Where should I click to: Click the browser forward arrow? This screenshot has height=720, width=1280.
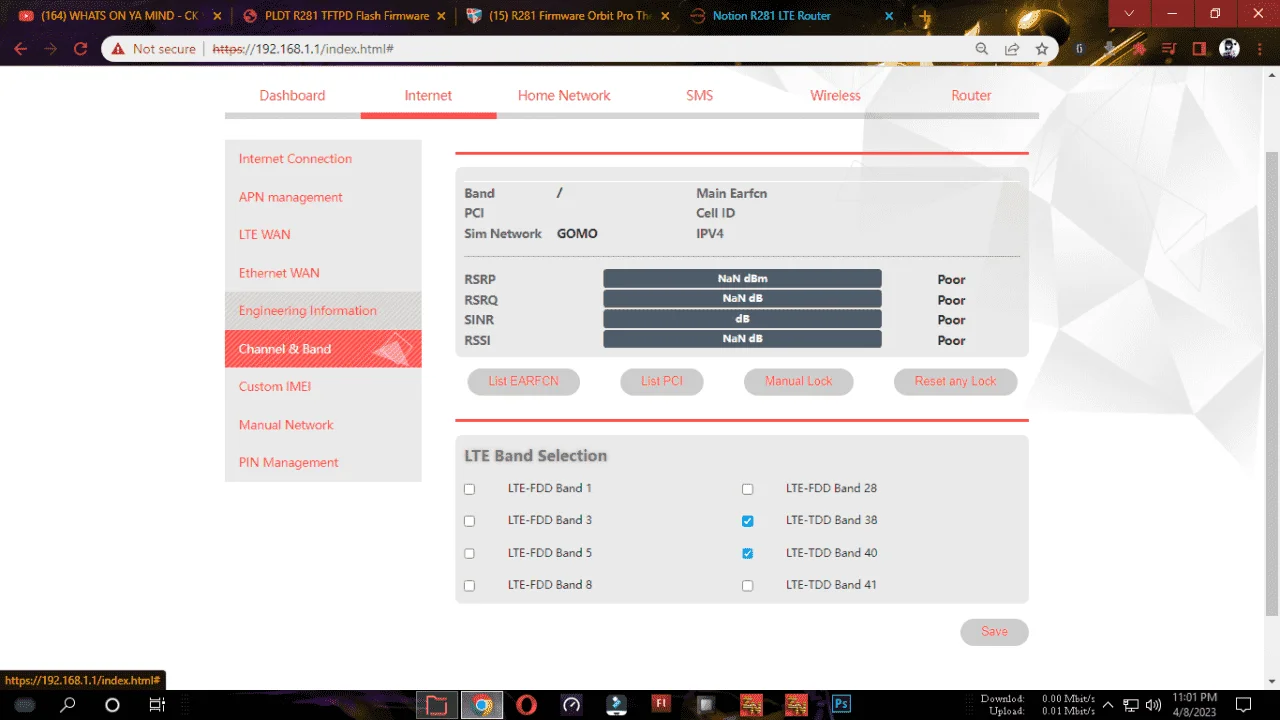(51, 48)
